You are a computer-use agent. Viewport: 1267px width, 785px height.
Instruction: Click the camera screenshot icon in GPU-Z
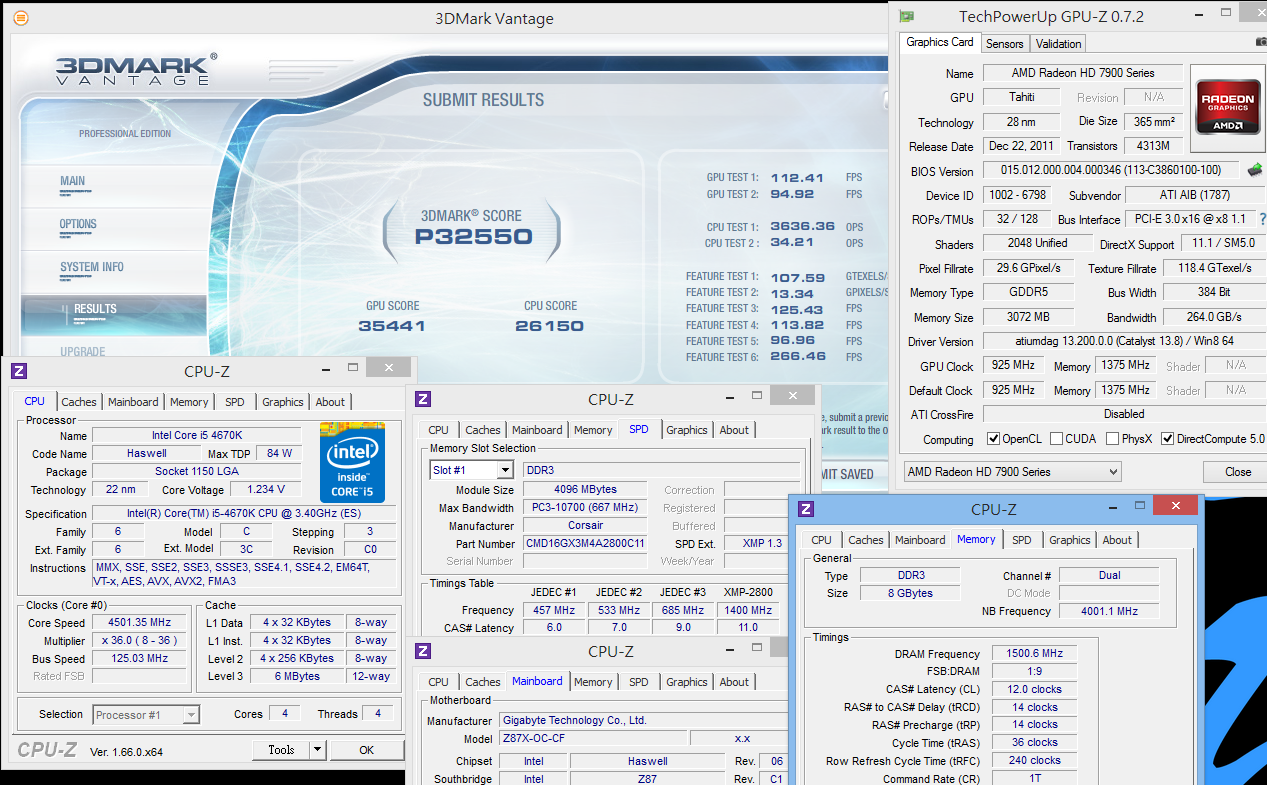1260,42
